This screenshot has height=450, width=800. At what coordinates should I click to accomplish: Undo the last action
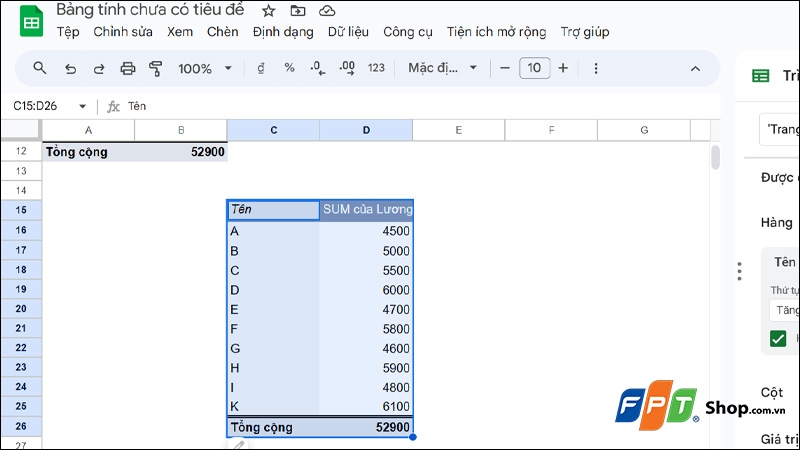(70, 68)
